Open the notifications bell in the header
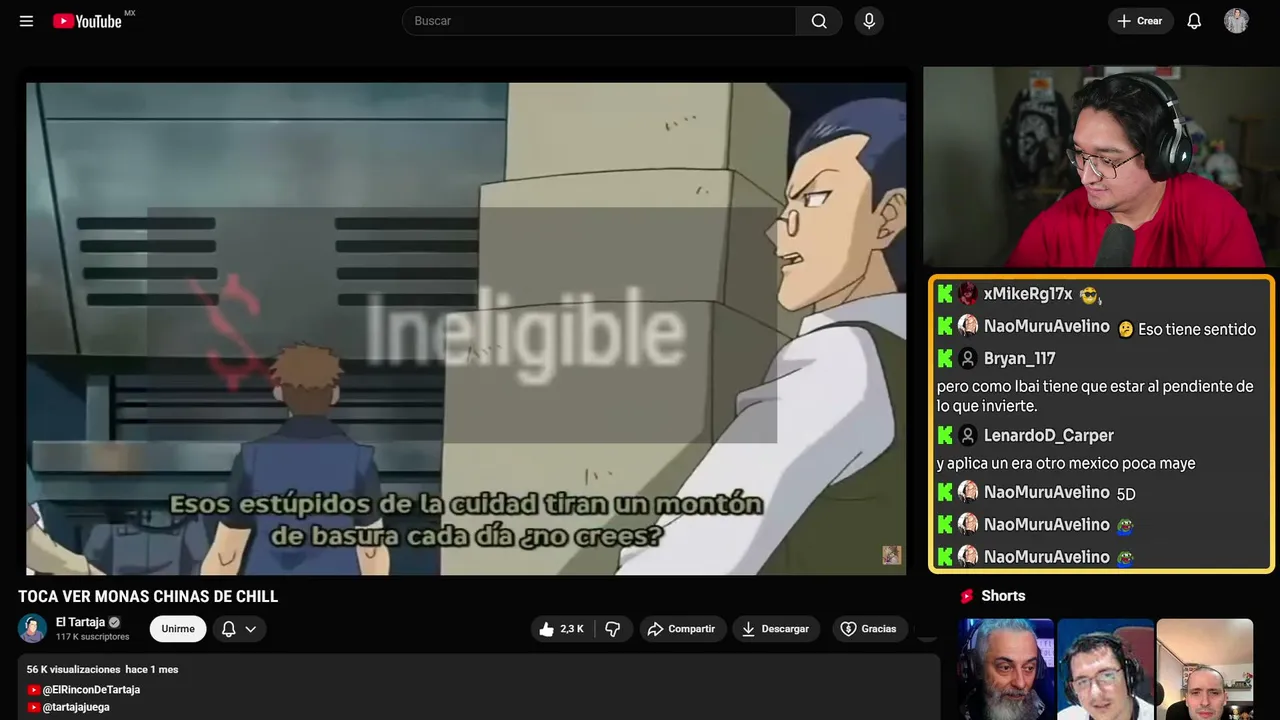The image size is (1280, 720). [x=1194, y=21]
